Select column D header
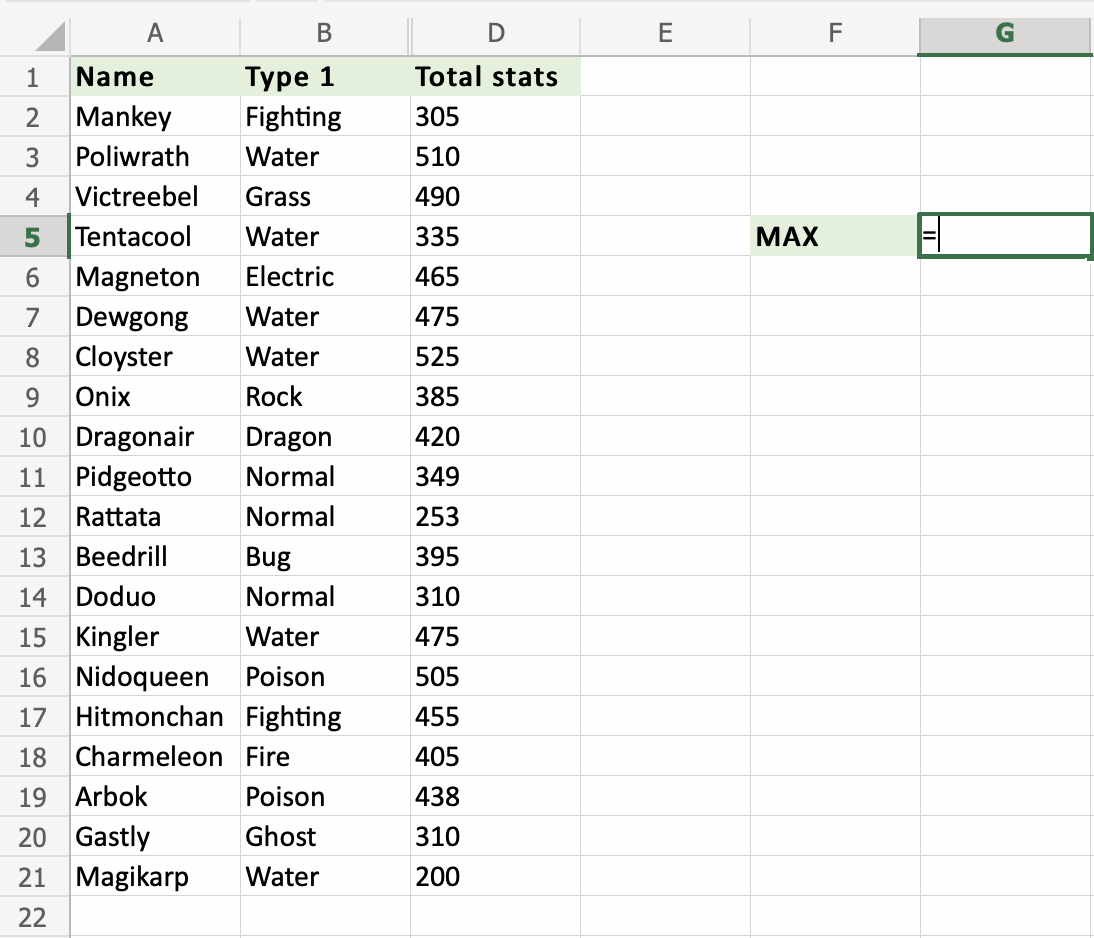Screen dimensions: 1094x938 pos(496,34)
